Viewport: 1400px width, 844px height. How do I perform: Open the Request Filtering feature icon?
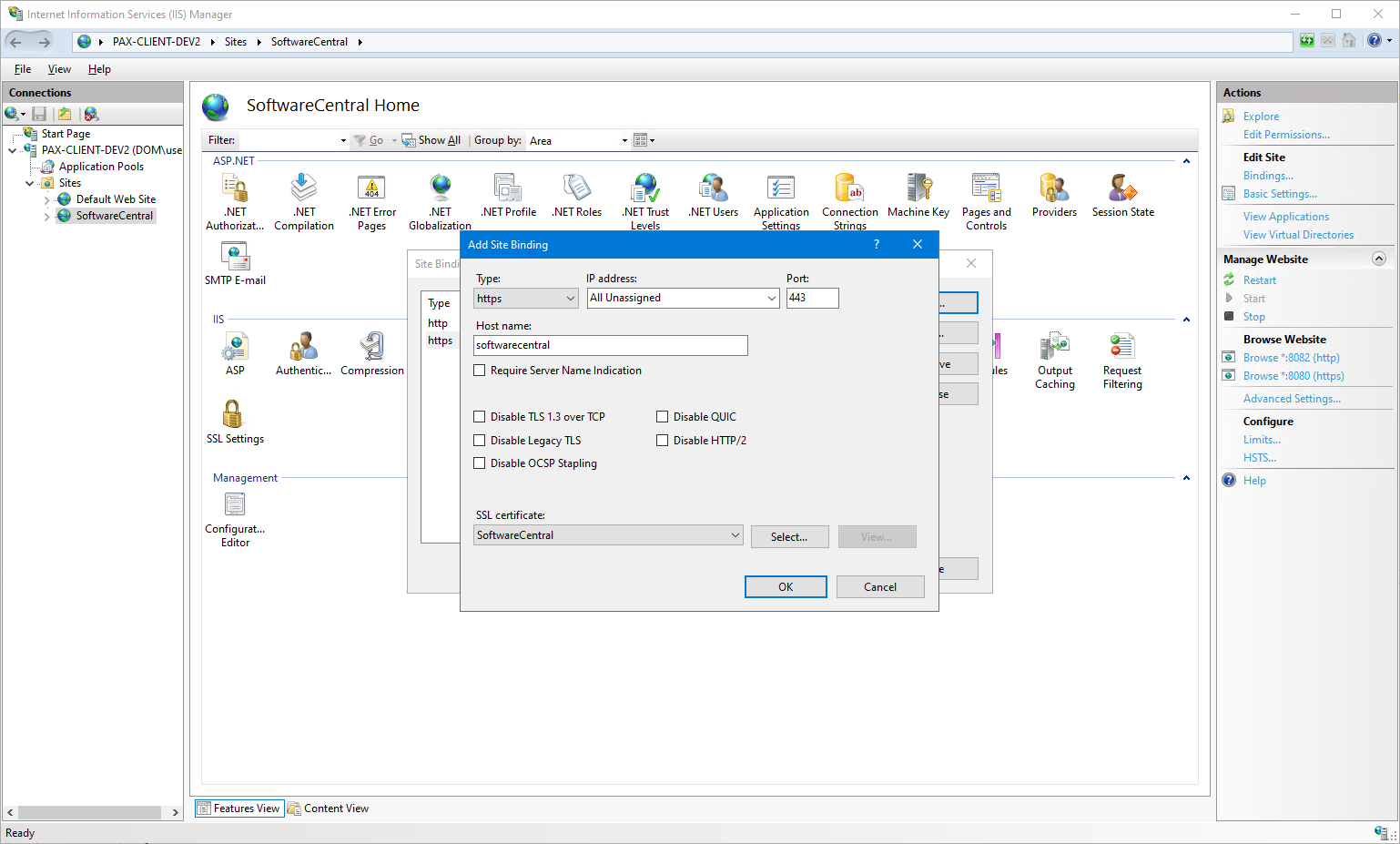(x=1121, y=348)
